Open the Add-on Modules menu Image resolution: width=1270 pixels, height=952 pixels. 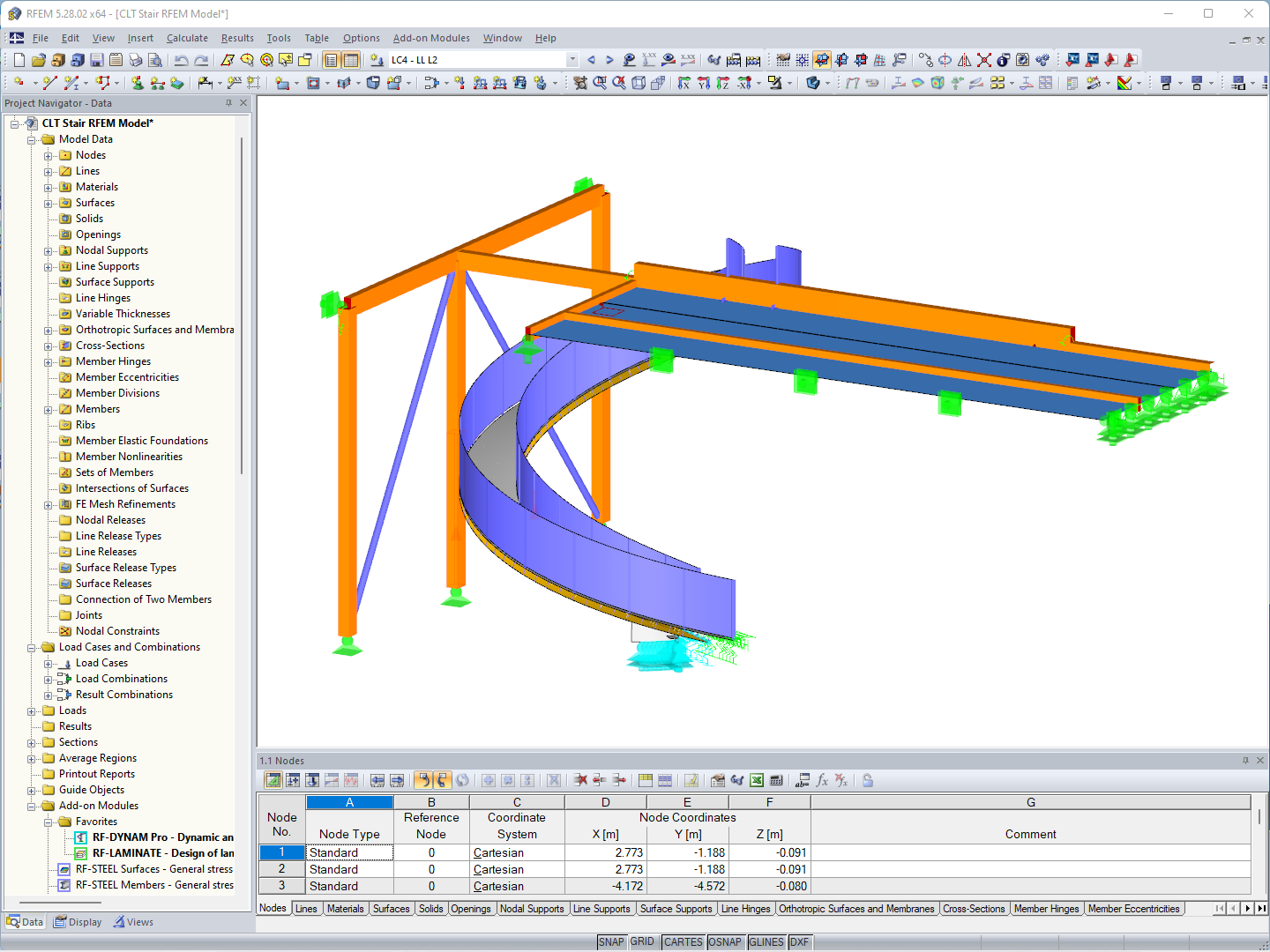click(x=431, y=38)
